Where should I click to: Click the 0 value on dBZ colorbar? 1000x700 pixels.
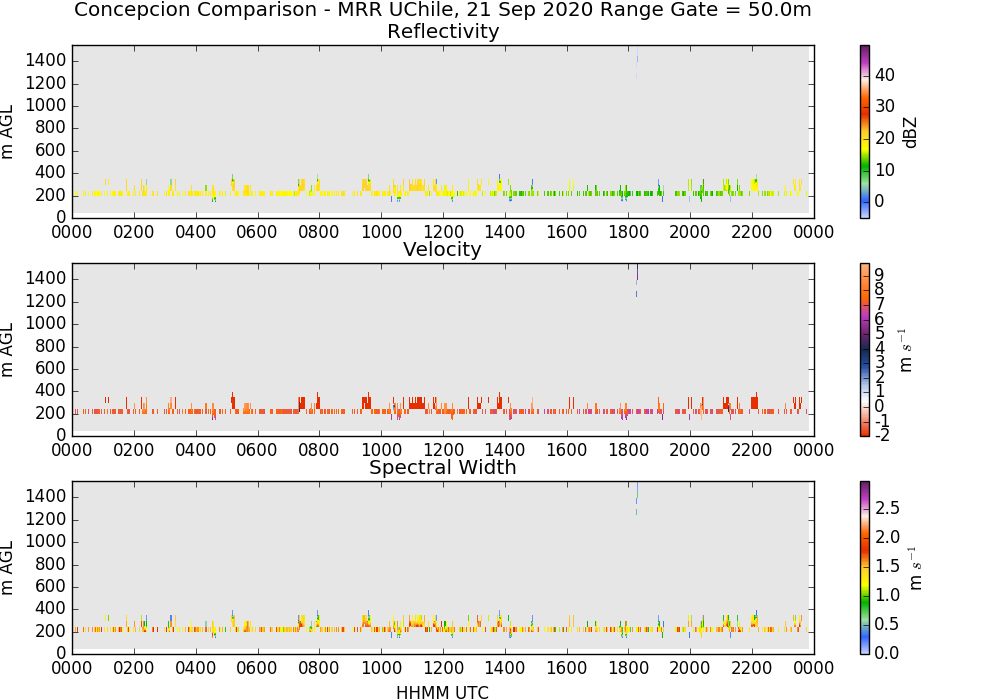[879, 201]
